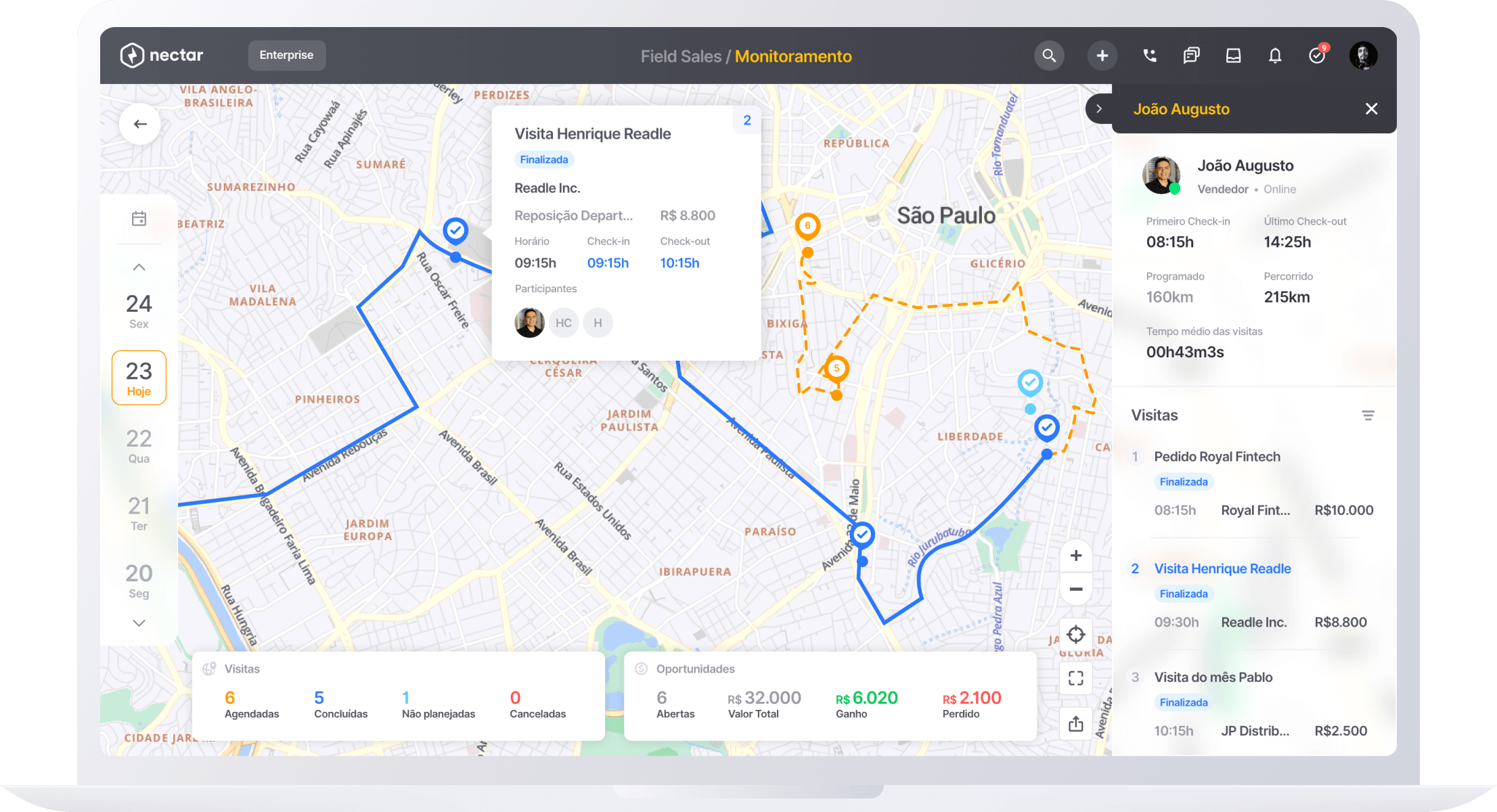Open visit Pedido Royal Fintech
The width and height of the screenshot is (1497, 812).
point(1217,457)
